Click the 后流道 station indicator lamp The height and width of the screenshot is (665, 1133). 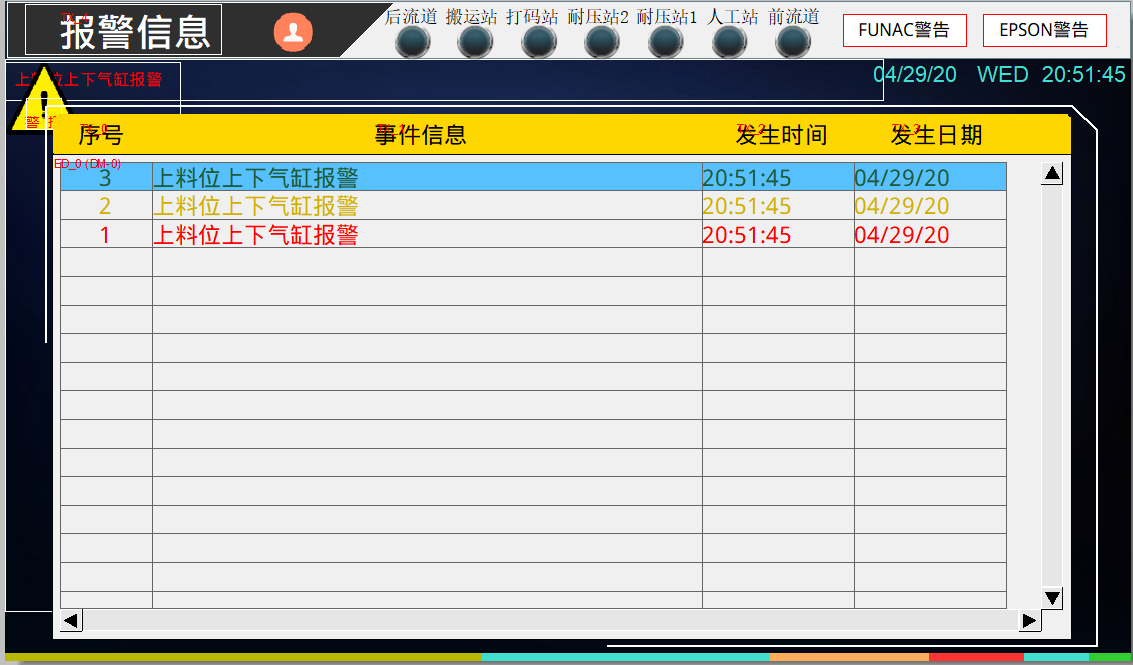[x=413, y=42]
